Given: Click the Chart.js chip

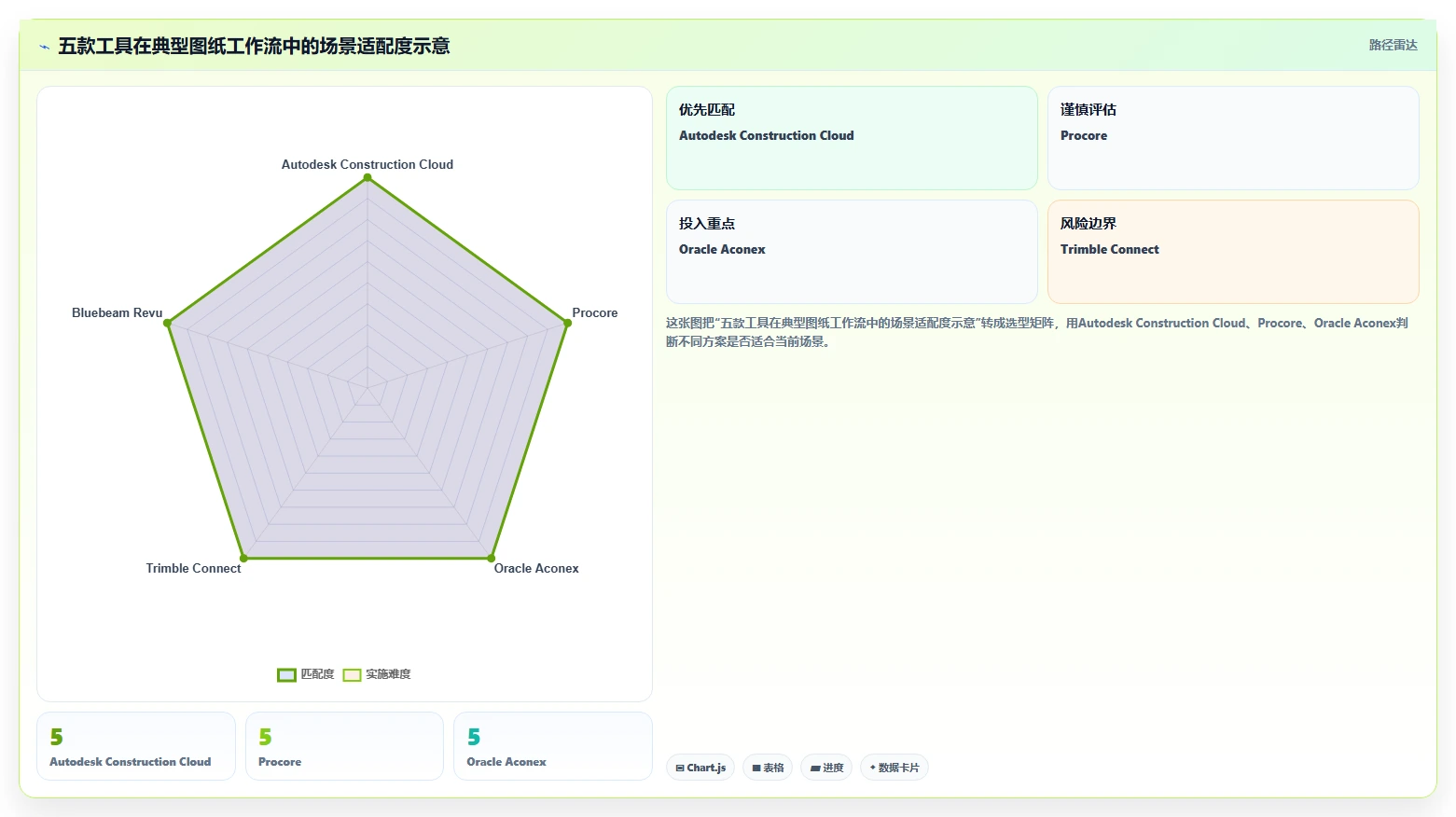Looking at the screenshot, I should point(700,768).
